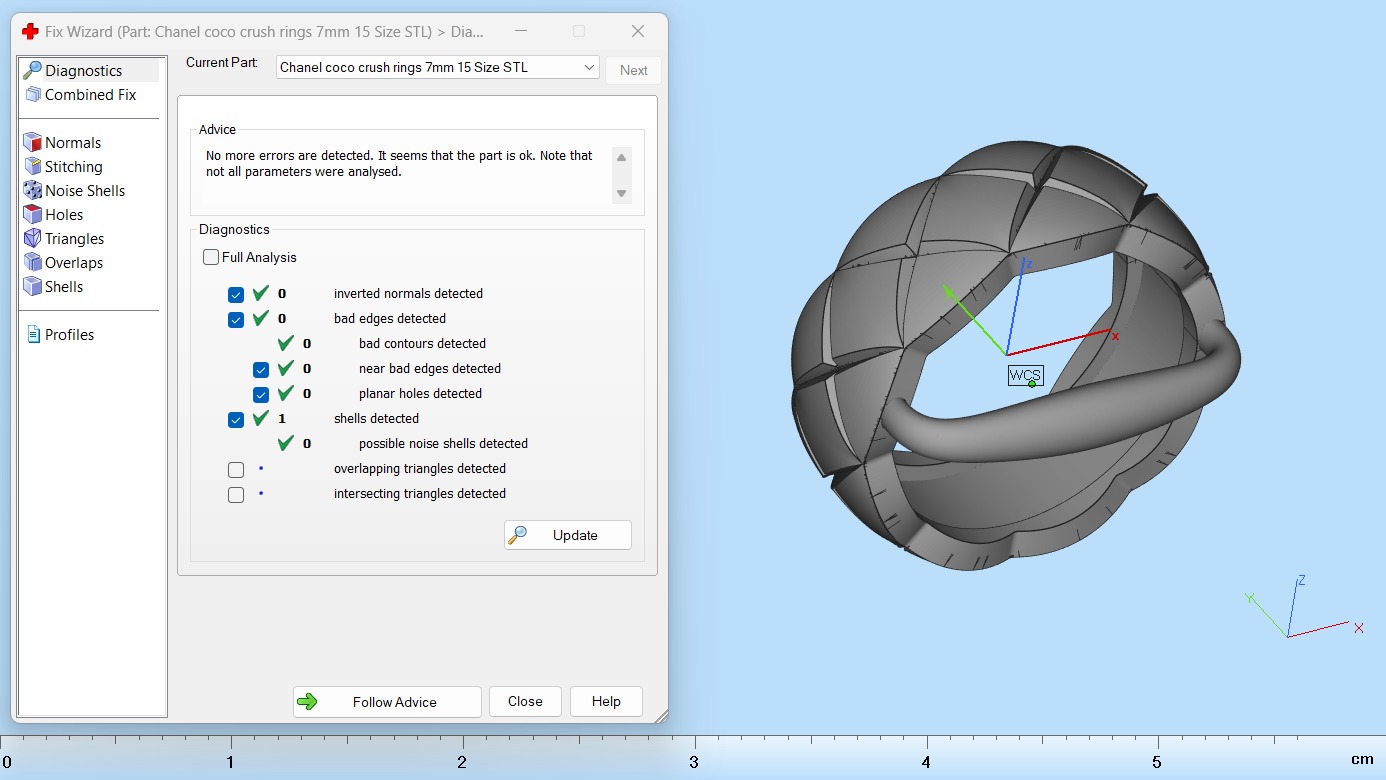Open the Current Part dropdown
This screenshot has height=780, width=1386.
pos(438,68)
